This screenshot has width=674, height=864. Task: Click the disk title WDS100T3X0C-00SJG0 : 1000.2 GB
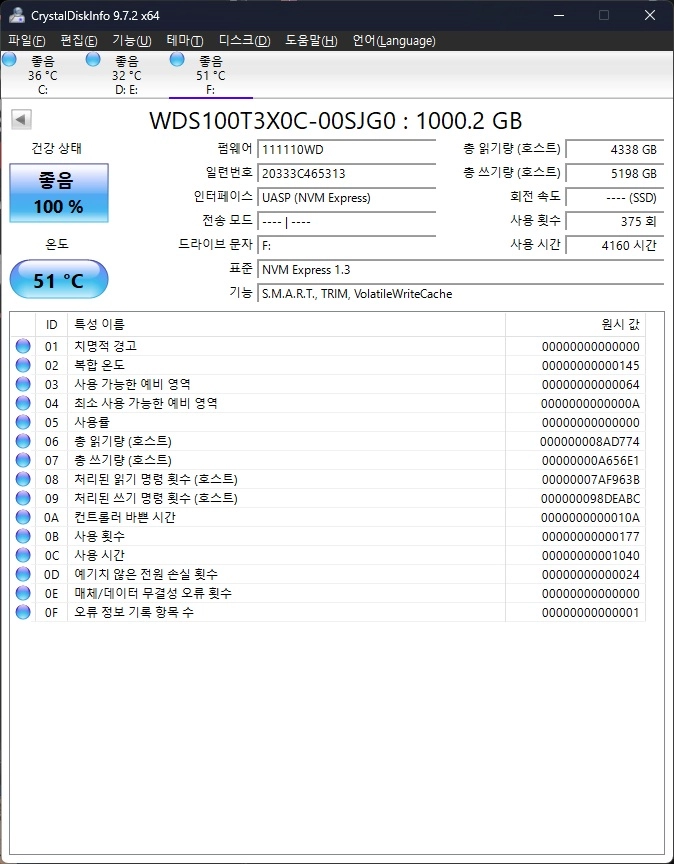tap(336, 121)
